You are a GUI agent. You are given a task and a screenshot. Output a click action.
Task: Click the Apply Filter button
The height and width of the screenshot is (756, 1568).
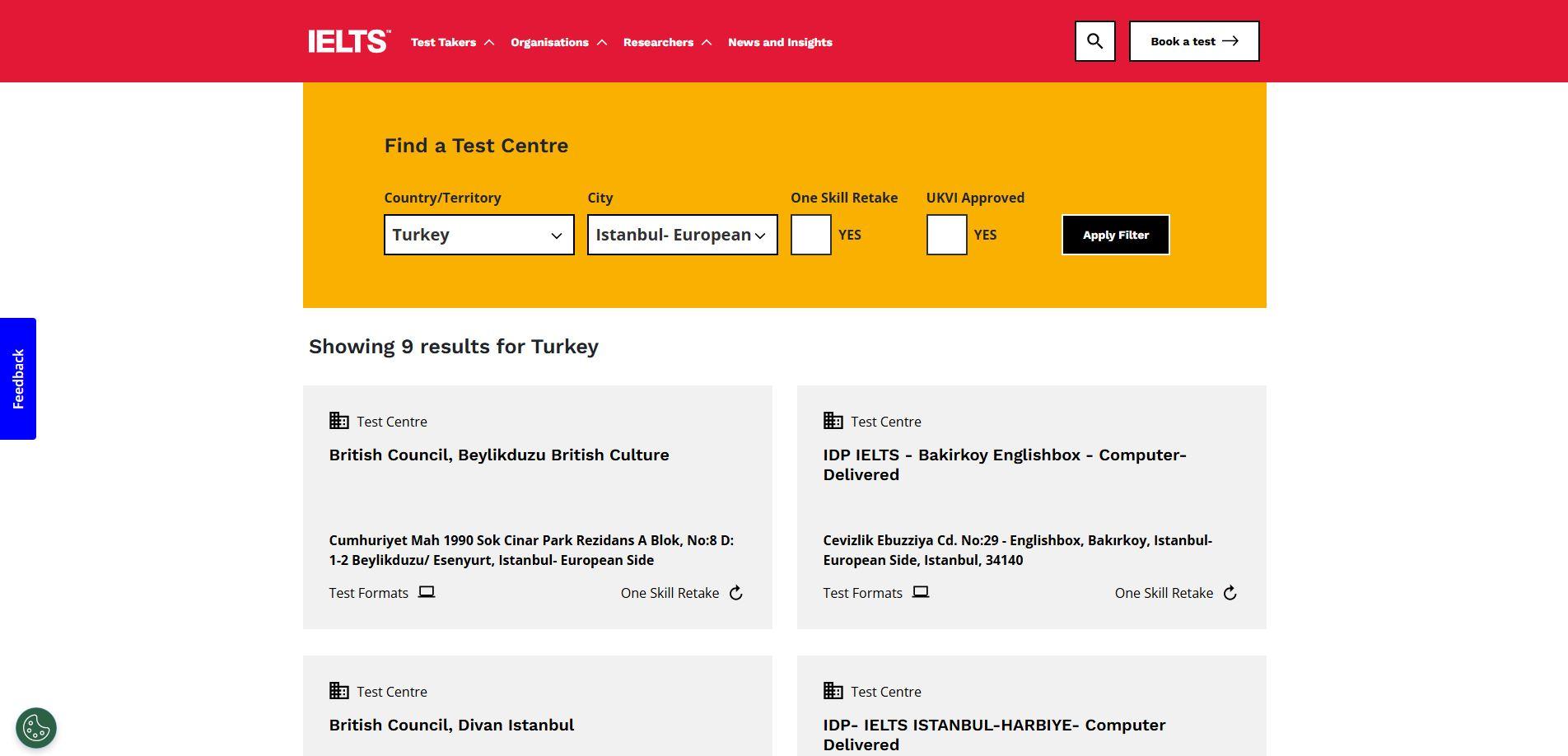click(x=1116, y=235)
